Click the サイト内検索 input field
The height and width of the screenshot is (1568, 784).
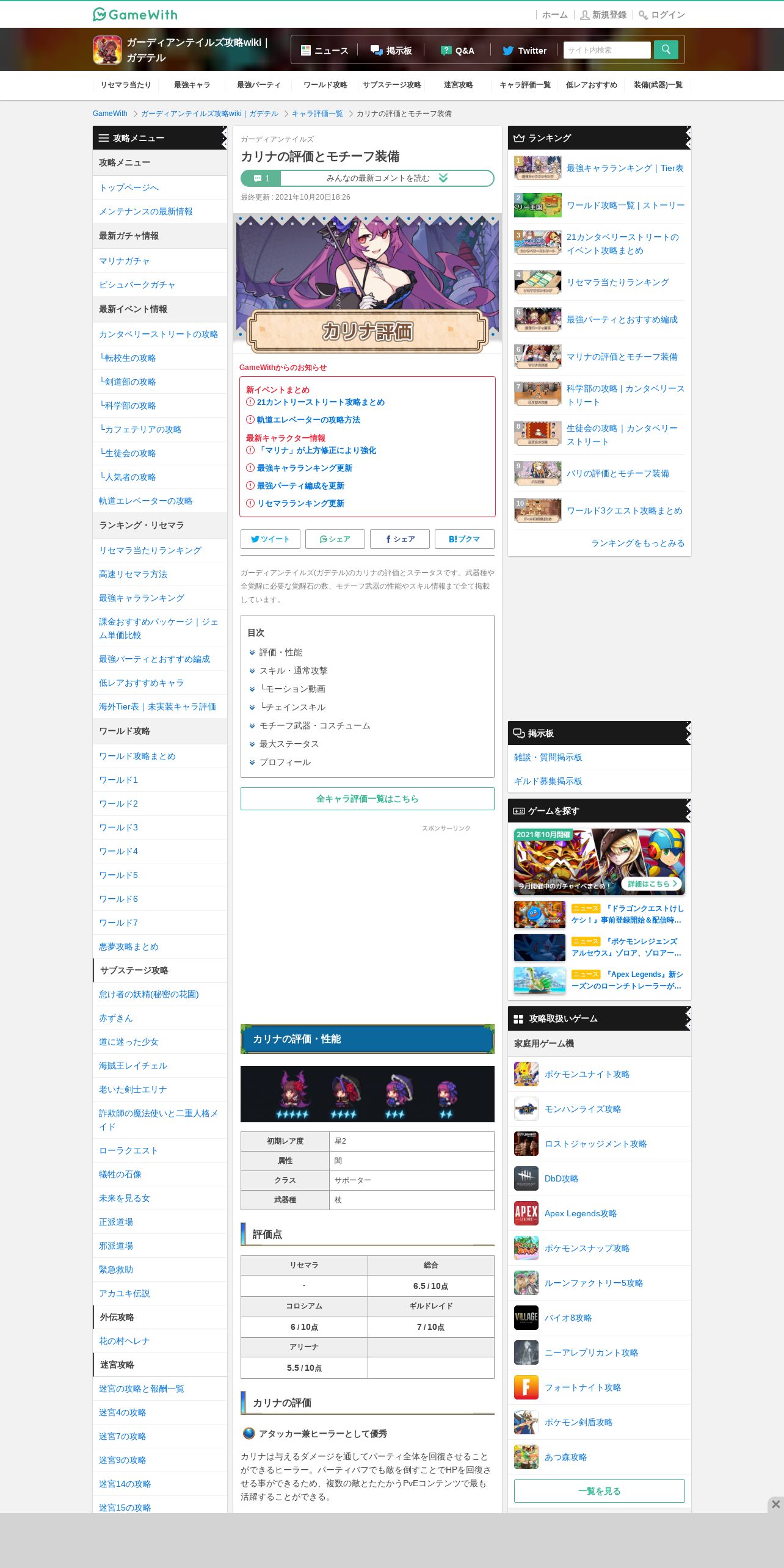[x=608, y=50]
